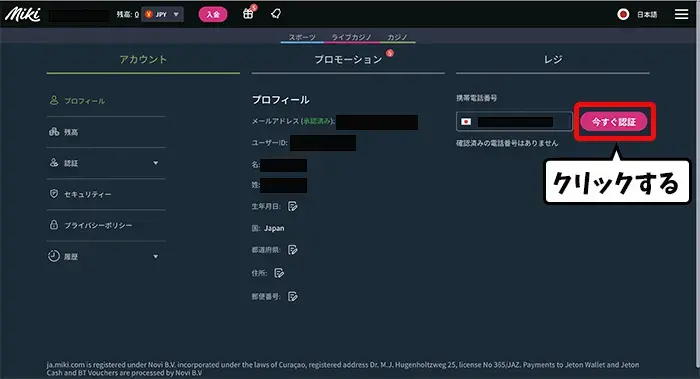The width and height of the screenshot is (700, 379).
Task: Click the Miki logo
Action: tap(22, 14)
